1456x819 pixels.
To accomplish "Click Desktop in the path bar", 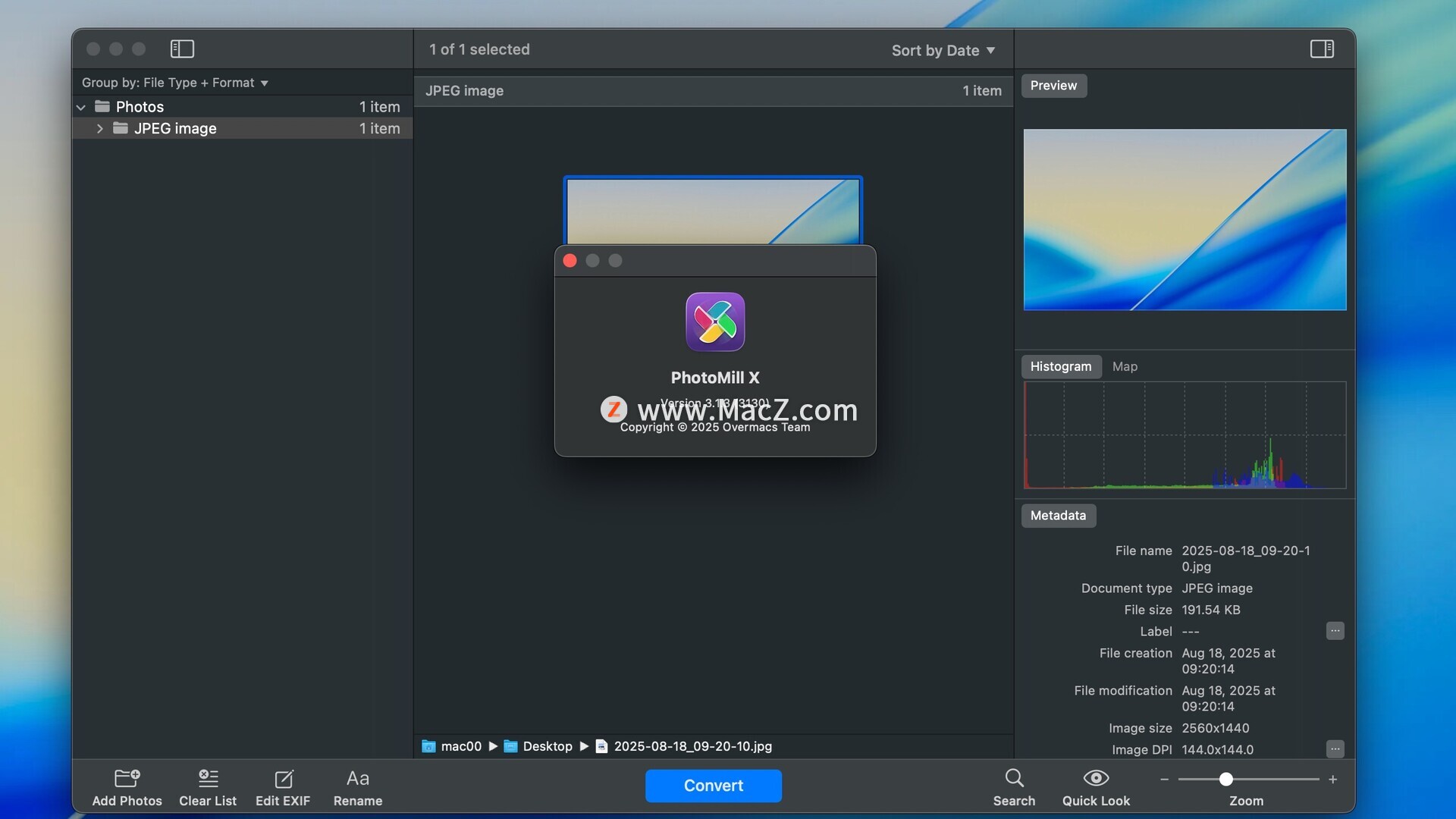I will 547,746.
